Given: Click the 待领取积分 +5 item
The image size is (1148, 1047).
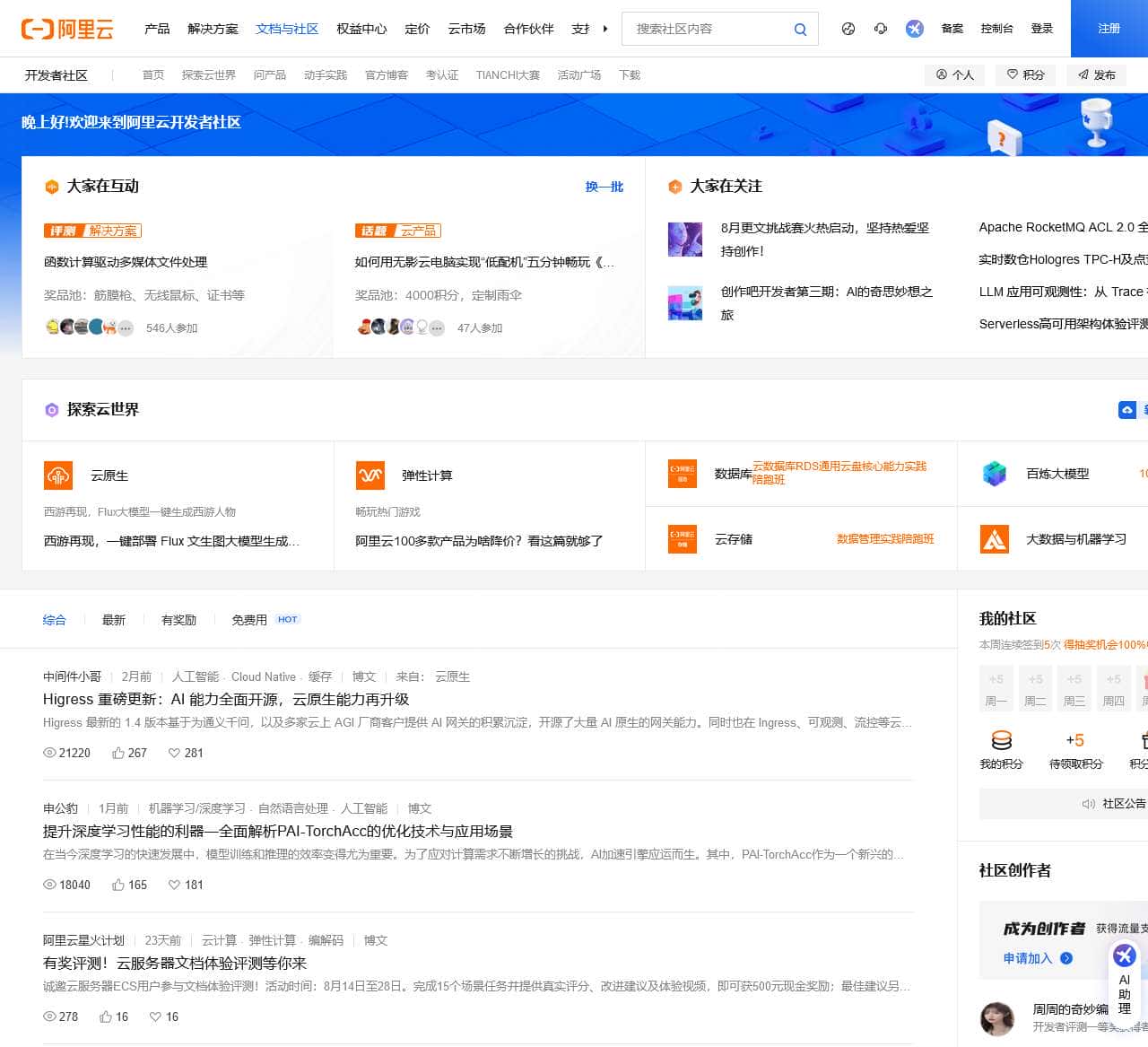Looking at the screenshot, I should click(x=1075, y=750).
